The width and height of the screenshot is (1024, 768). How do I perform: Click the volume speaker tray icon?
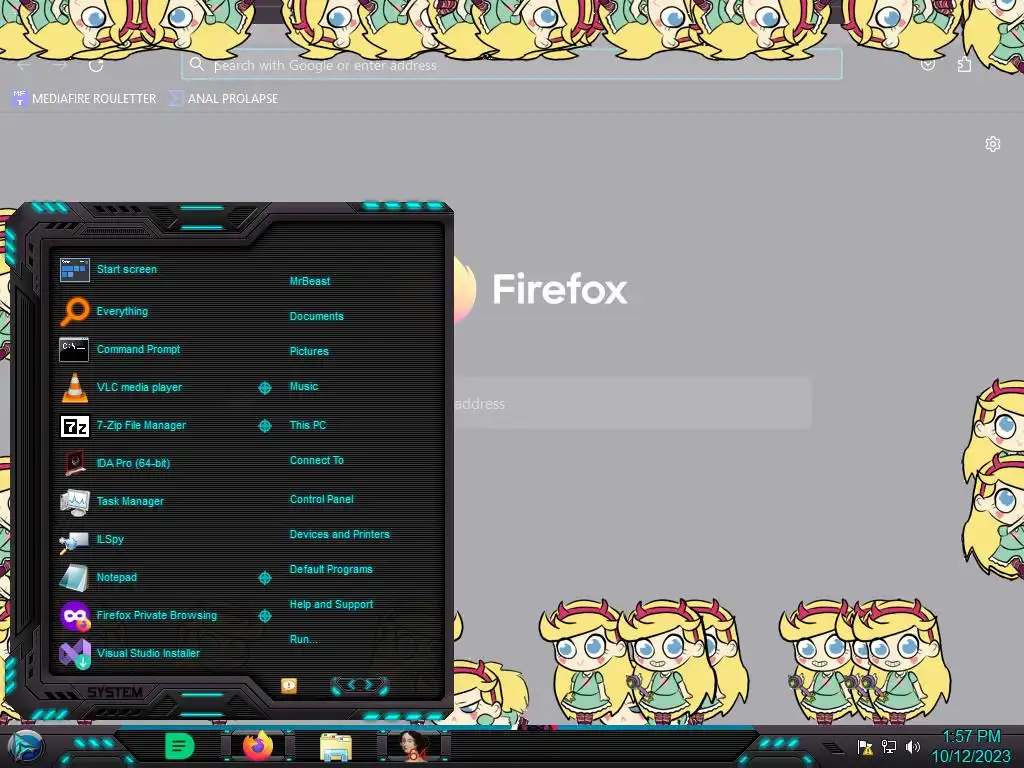pyautogui.click(x=912, y=746)
